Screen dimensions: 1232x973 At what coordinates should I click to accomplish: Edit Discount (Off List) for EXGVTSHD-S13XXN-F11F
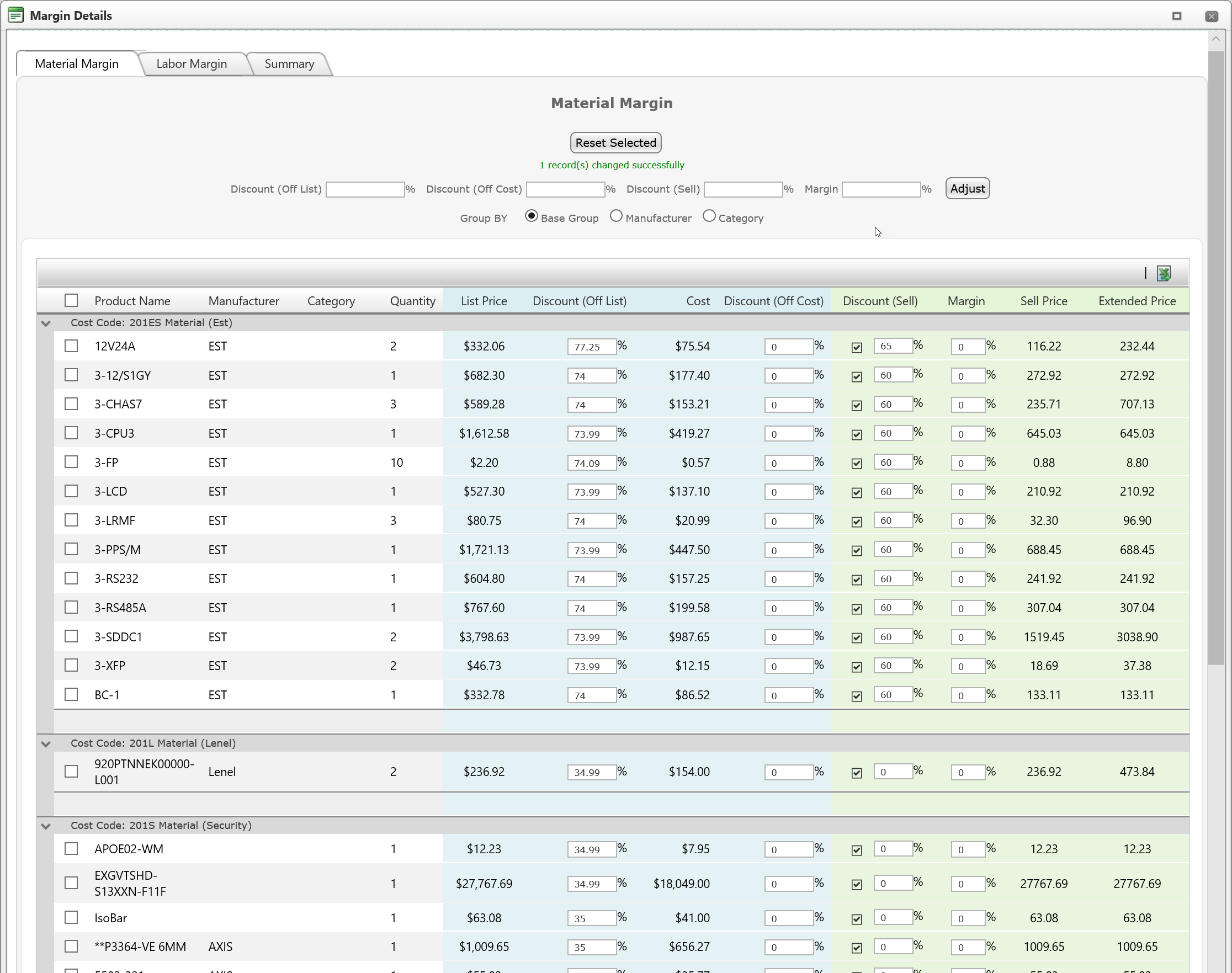tap(592, 884)
